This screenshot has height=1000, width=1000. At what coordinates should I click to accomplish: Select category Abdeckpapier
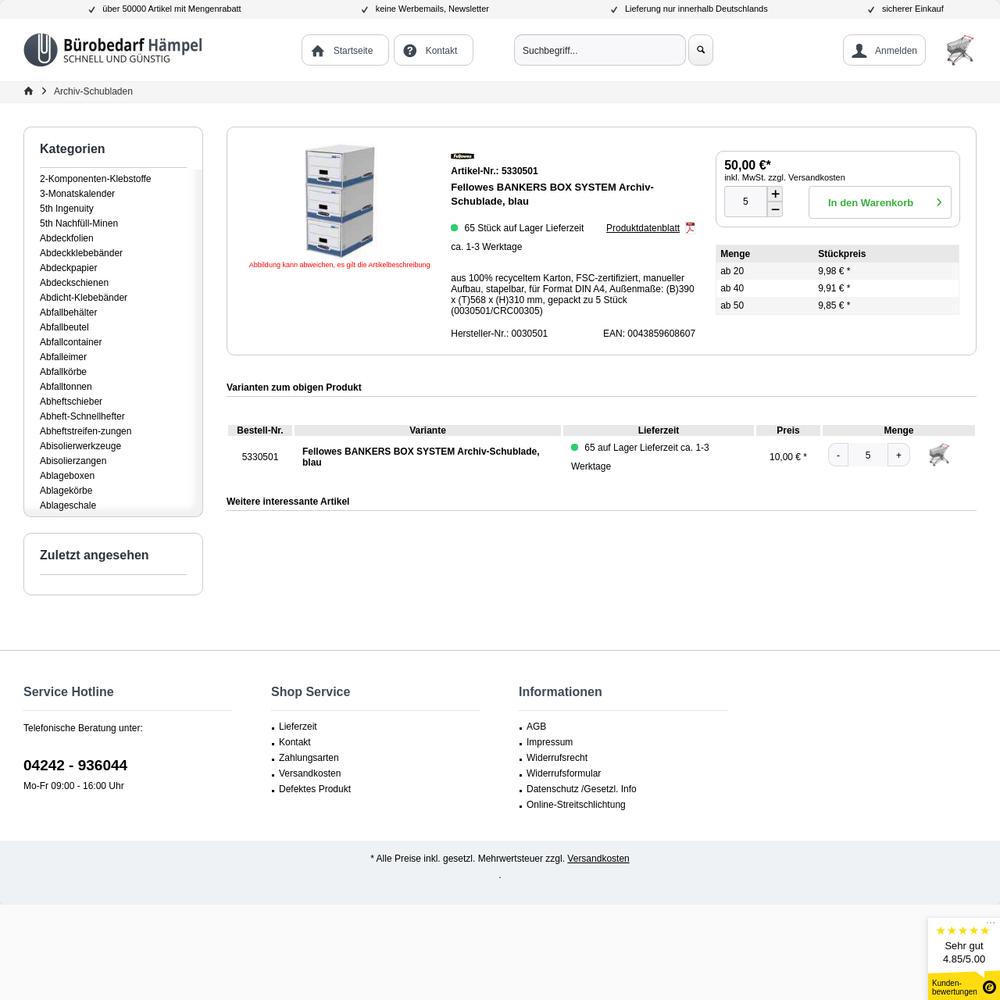(x=68, y=268)
